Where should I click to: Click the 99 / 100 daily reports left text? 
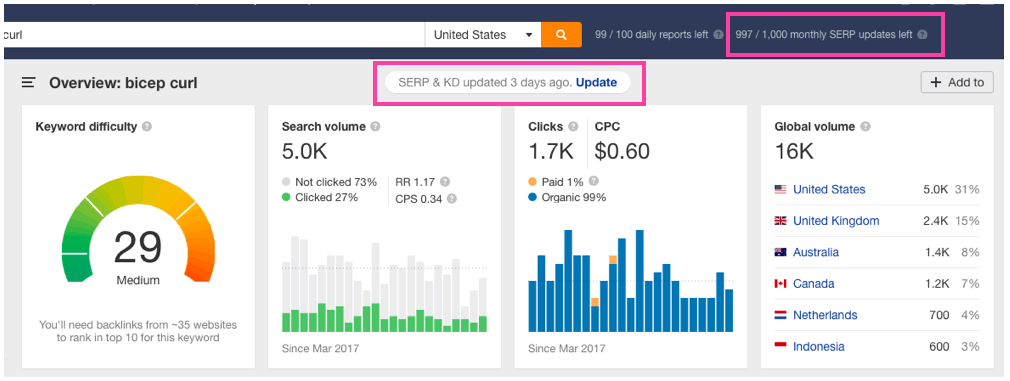point(652,35)
